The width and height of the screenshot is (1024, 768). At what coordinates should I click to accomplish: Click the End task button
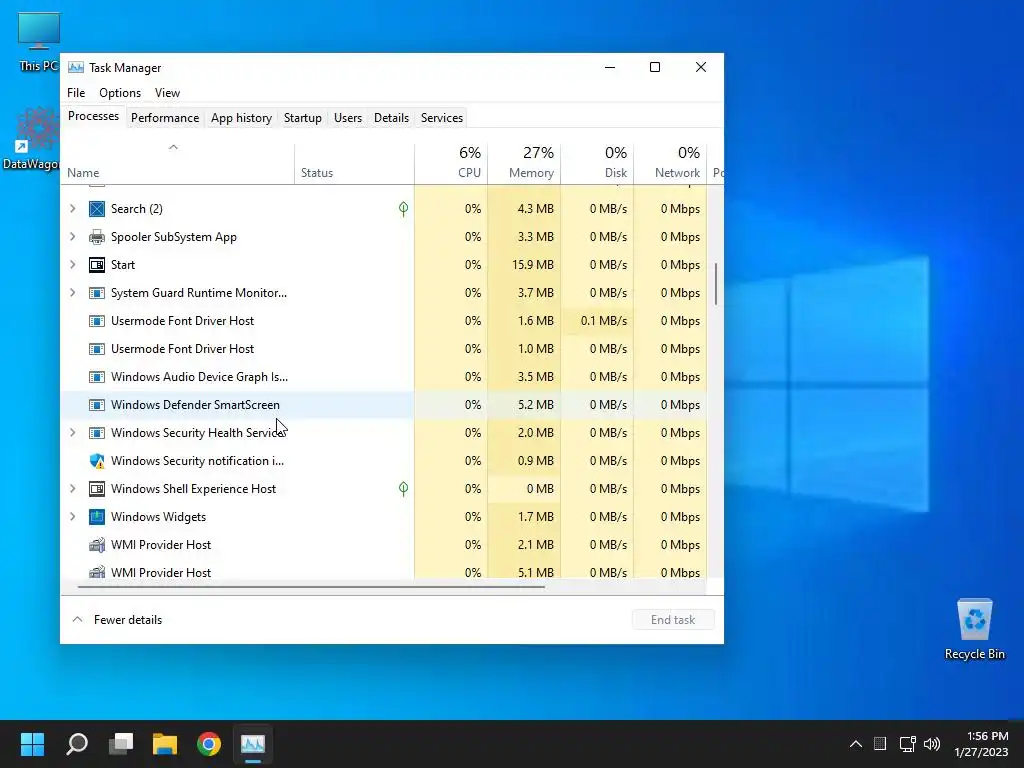click(x=673, y=620)
